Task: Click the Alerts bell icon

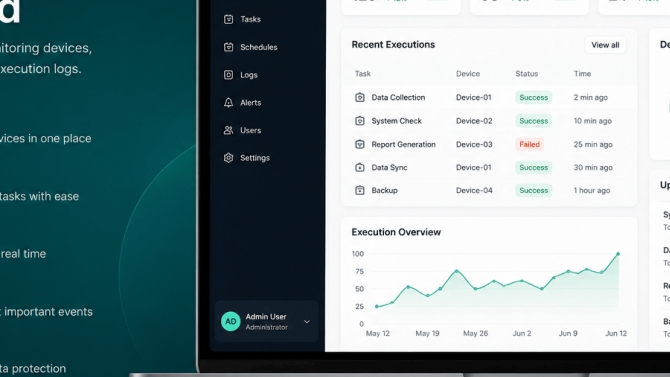Action: [x=229, y=103]
